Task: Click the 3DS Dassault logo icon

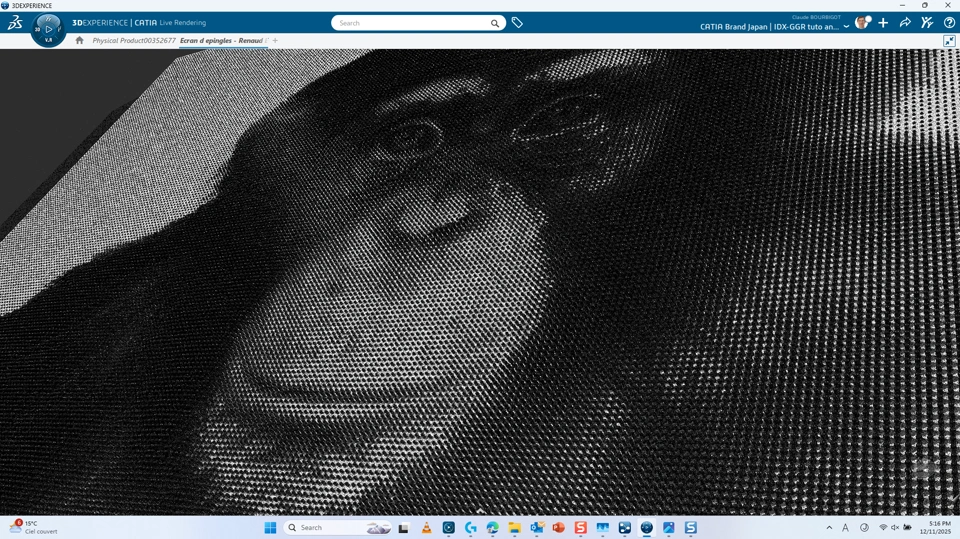Action: click(15, 23)
